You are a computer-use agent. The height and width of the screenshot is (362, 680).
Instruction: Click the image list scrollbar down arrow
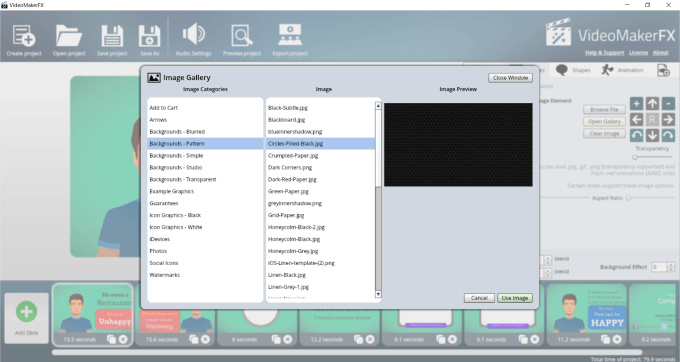point(378,294)
